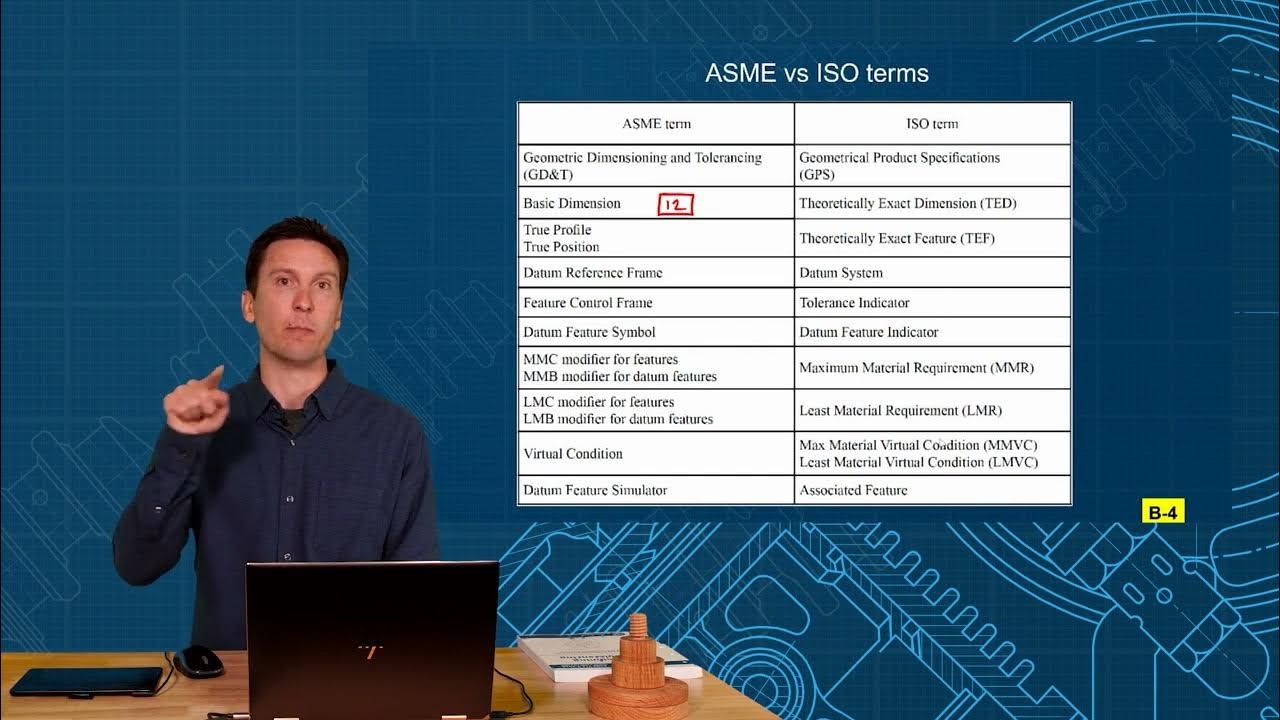Click 'Least Material Virtual Condition (LMVC)' text
Viewport: 1280px width, 720px height.
coord(918,462)
